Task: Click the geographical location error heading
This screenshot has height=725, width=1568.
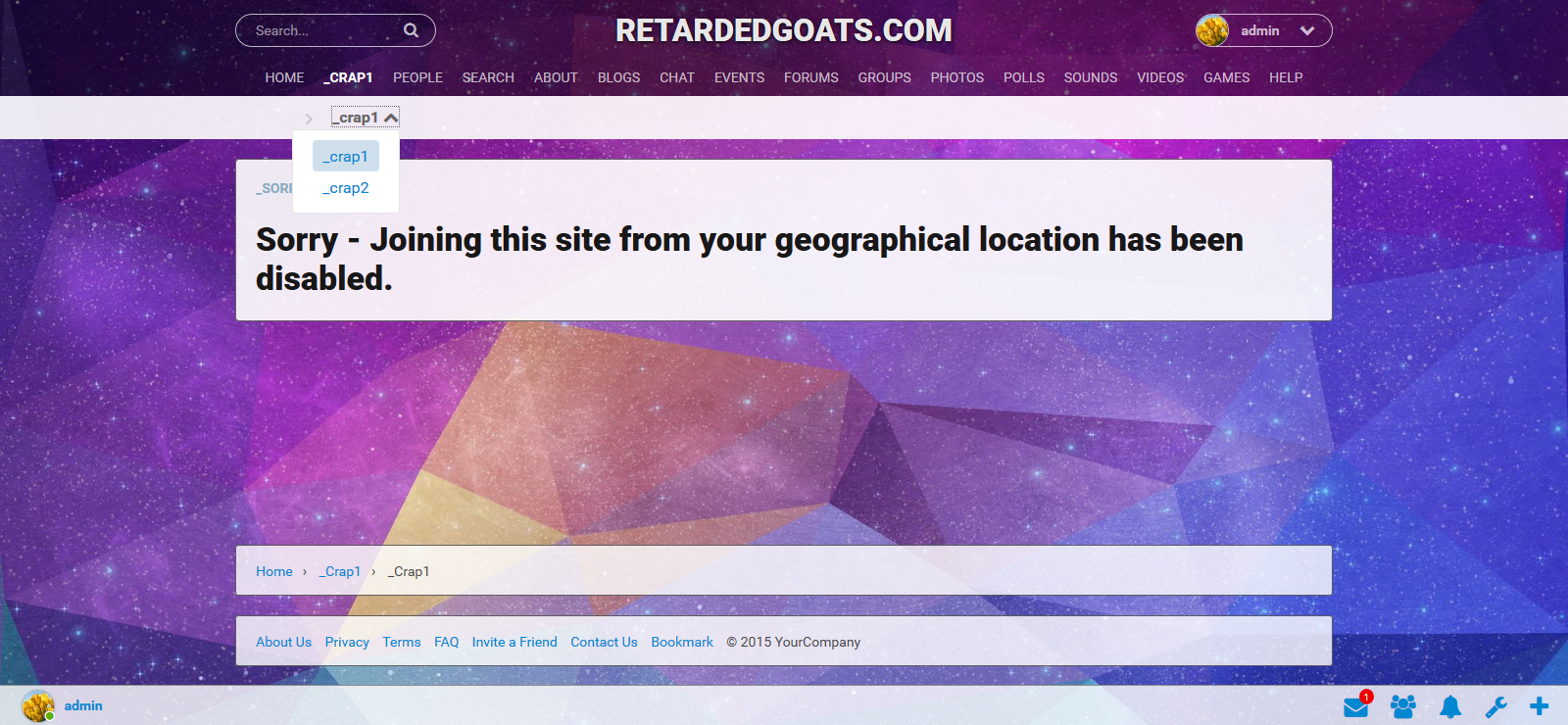Action: coord(750,259)
